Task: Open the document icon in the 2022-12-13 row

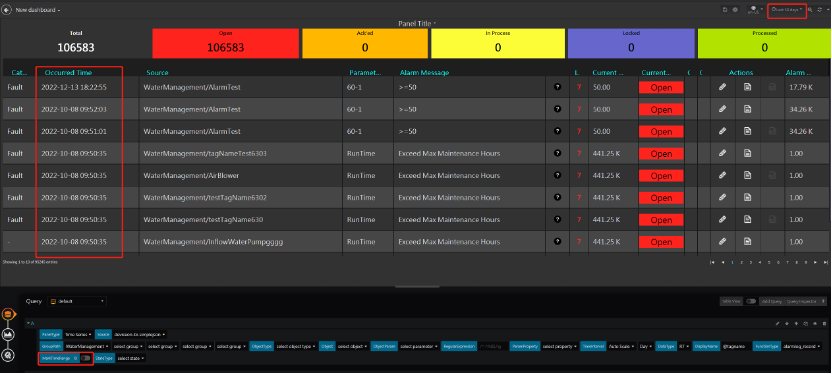Action: point(747,86)
